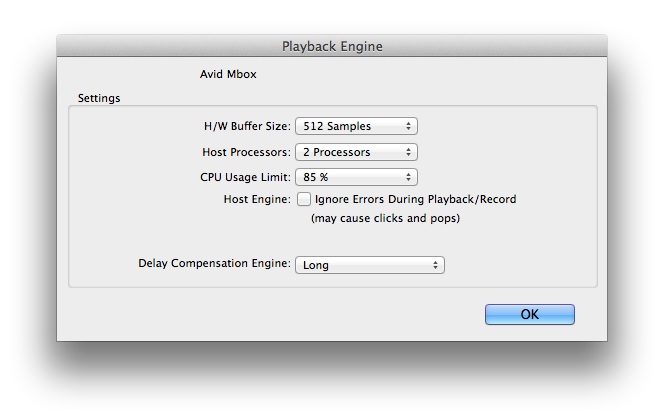Open the Host Processors dropdown
The height and width of the screenshot is (420, 664).
point(356,152)
